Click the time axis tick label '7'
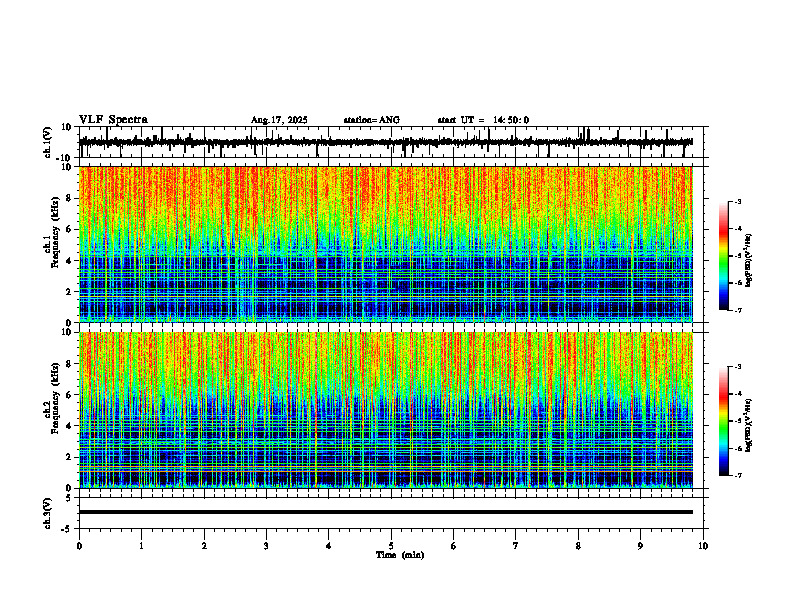 coord(516,546)
